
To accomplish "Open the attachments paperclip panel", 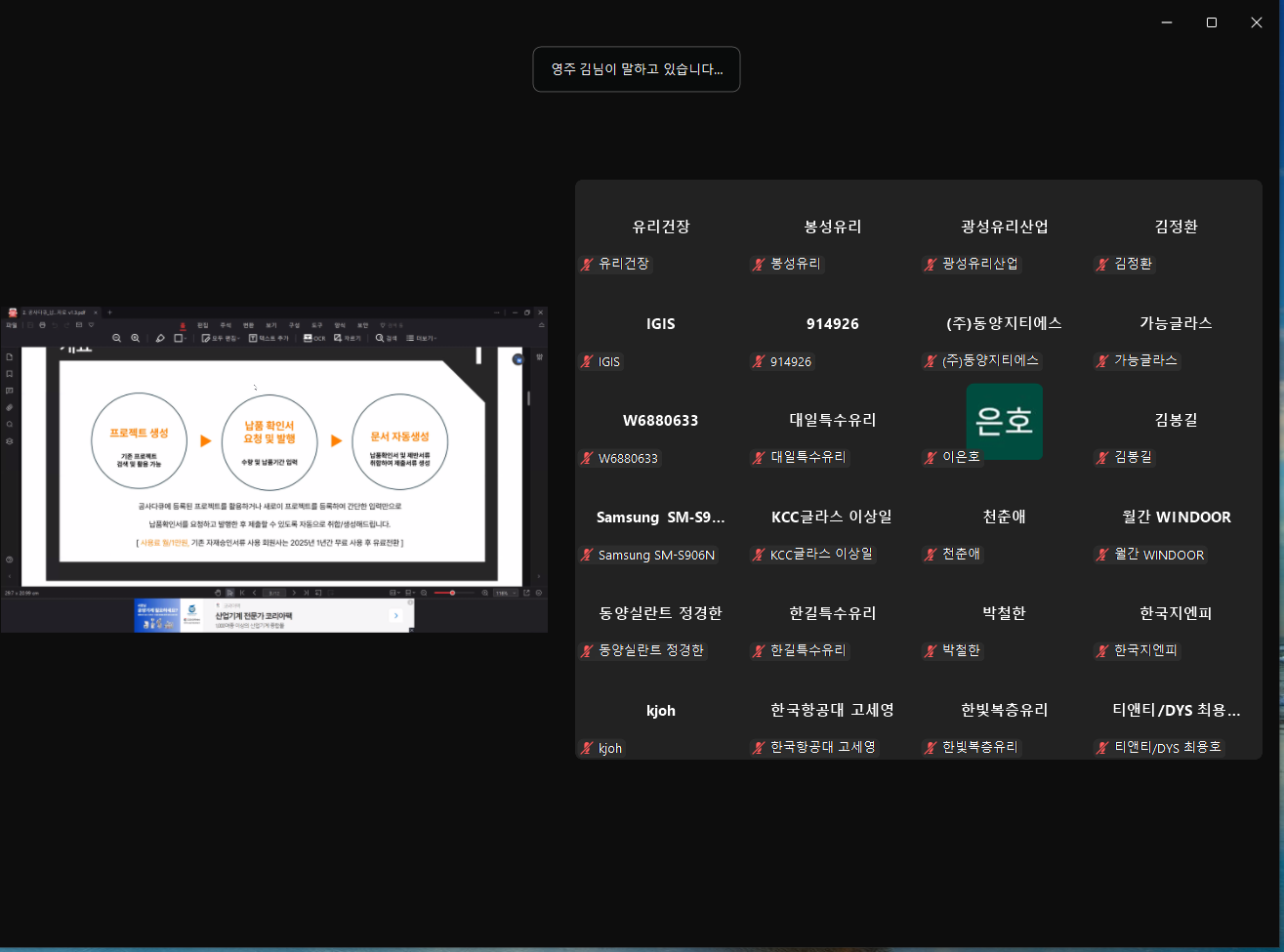I will click(10, 407).
